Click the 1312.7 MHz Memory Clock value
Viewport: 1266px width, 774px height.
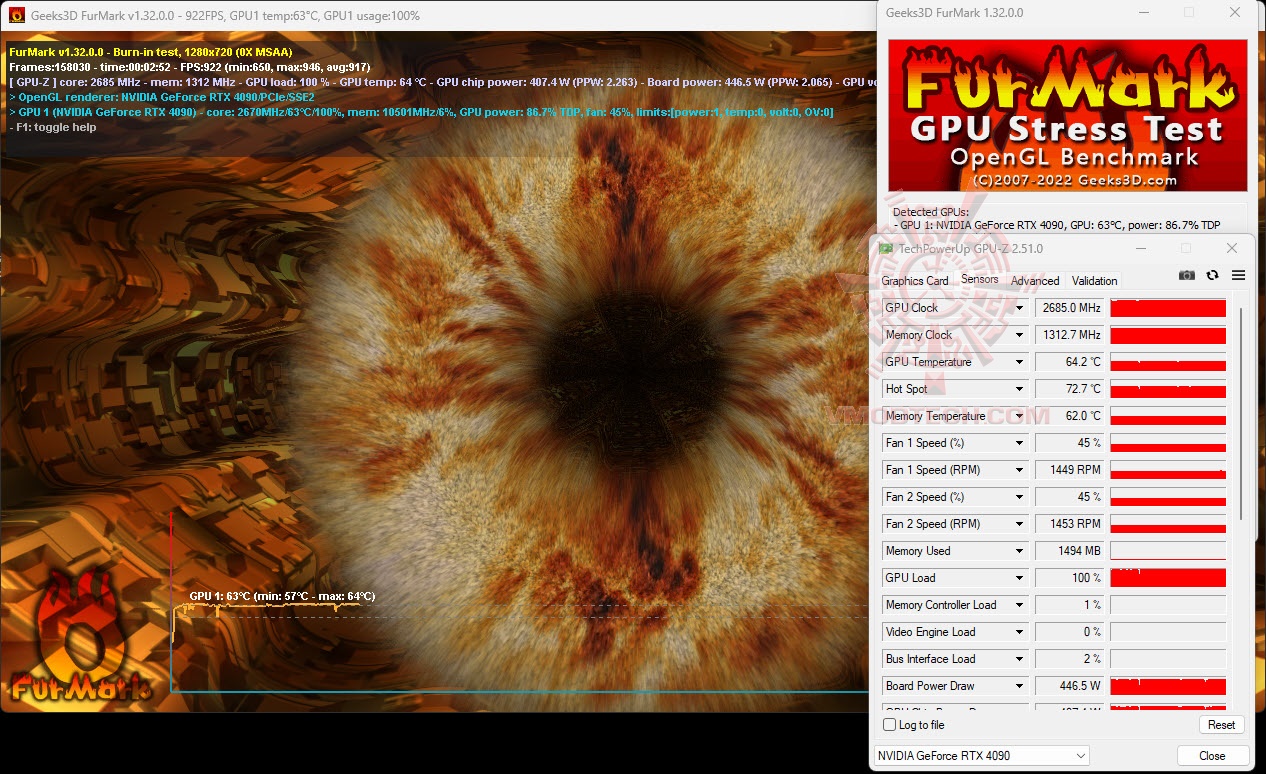1070,335
